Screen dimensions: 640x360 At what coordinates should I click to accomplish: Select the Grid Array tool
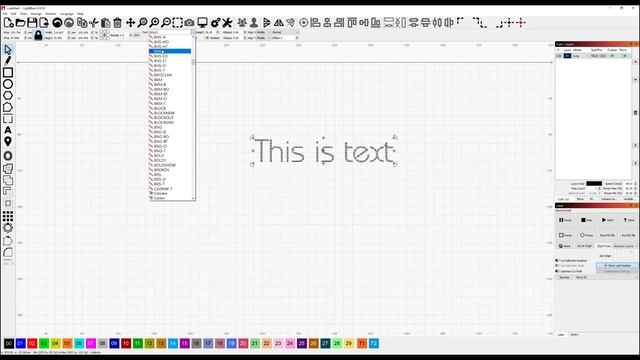click(x=8, y=216)
